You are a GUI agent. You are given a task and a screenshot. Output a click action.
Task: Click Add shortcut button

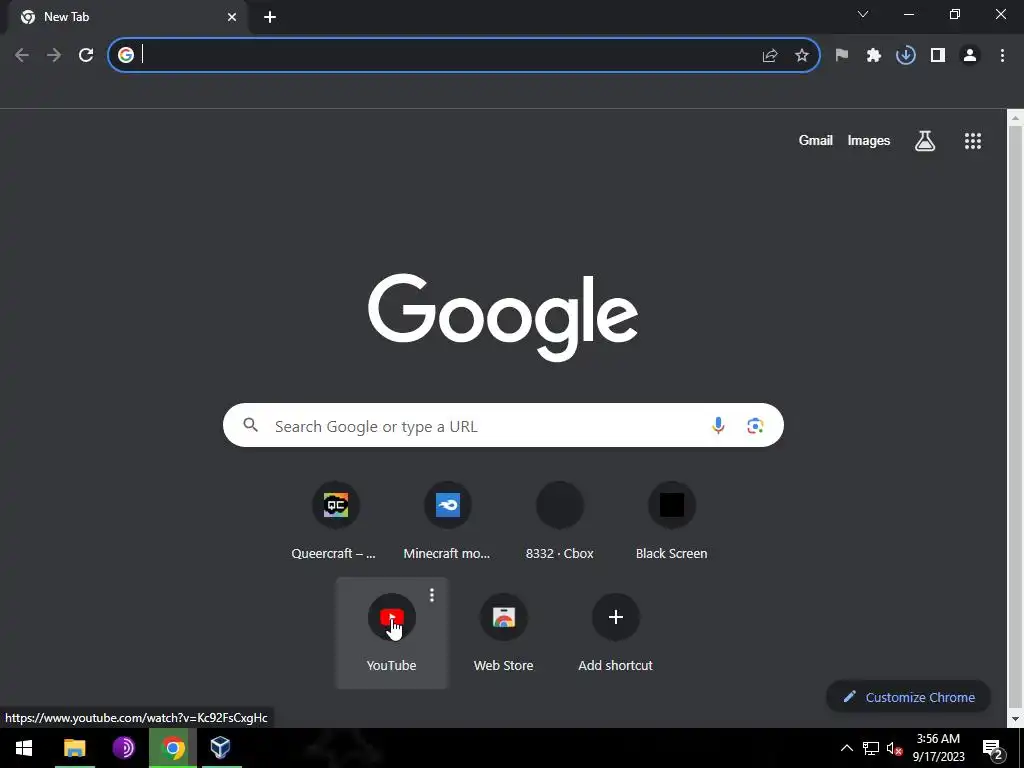[615, 633]
